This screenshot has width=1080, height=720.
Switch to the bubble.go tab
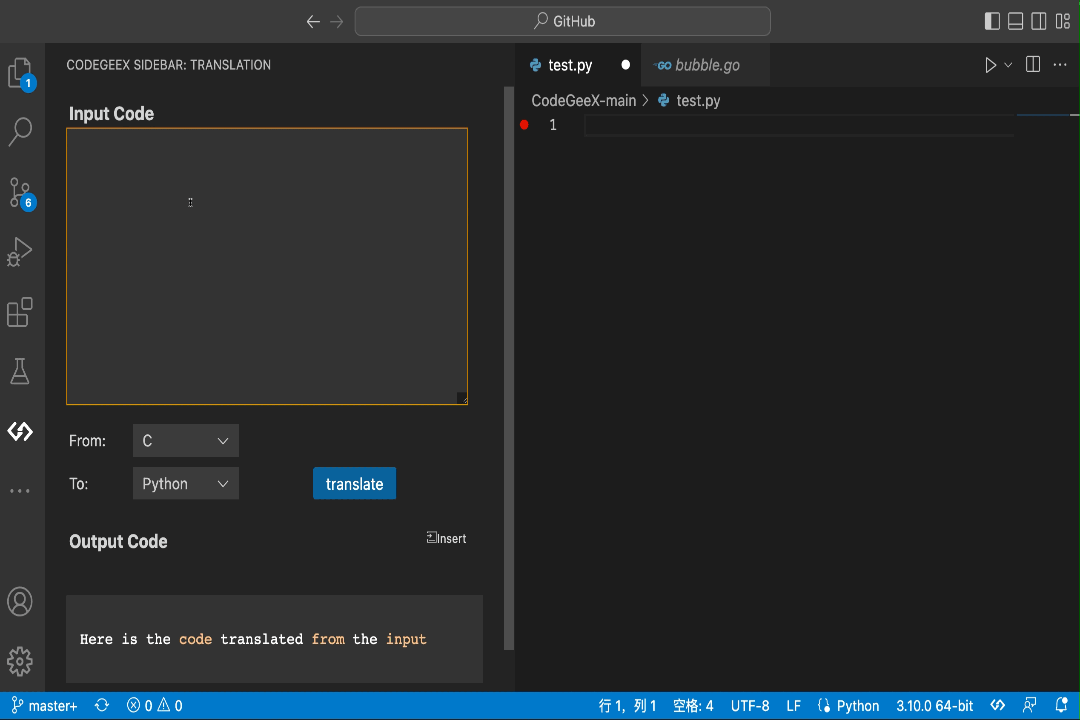click(706, 65)
